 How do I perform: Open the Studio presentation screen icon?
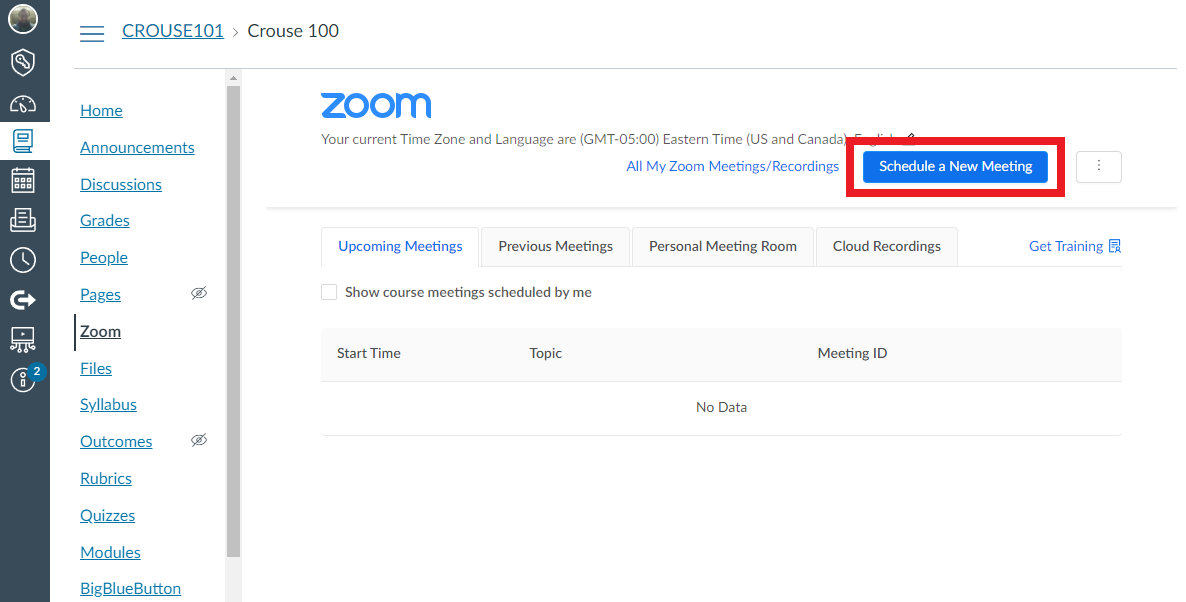pyautogui.click(x=23, y=340)
